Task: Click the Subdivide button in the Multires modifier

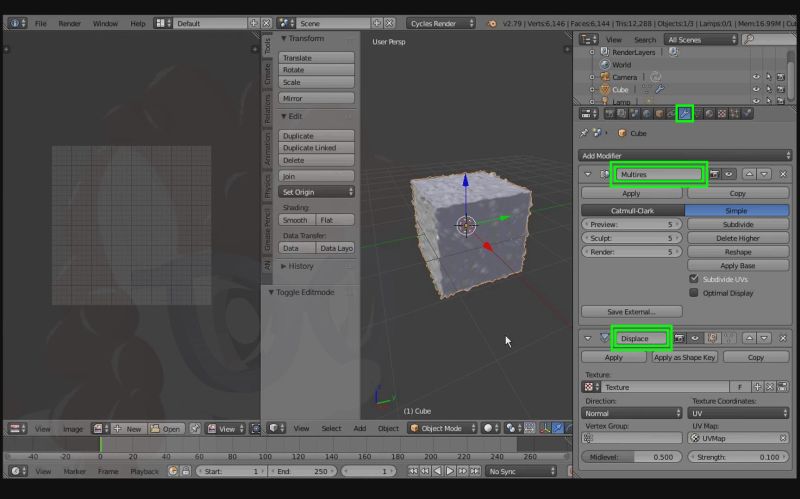Action: (x=738, y=224)
